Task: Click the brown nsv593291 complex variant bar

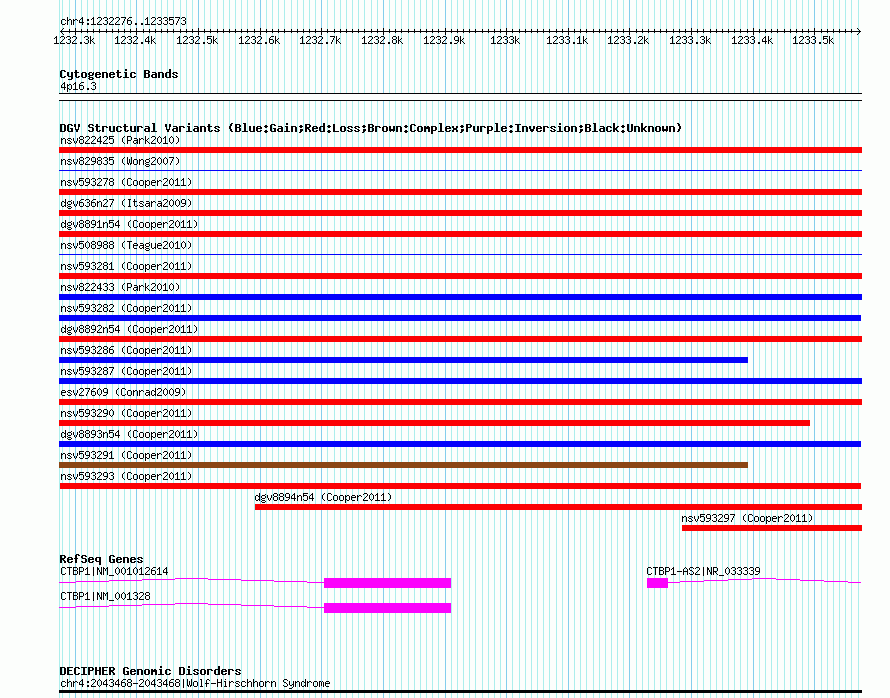Action: 404,465
